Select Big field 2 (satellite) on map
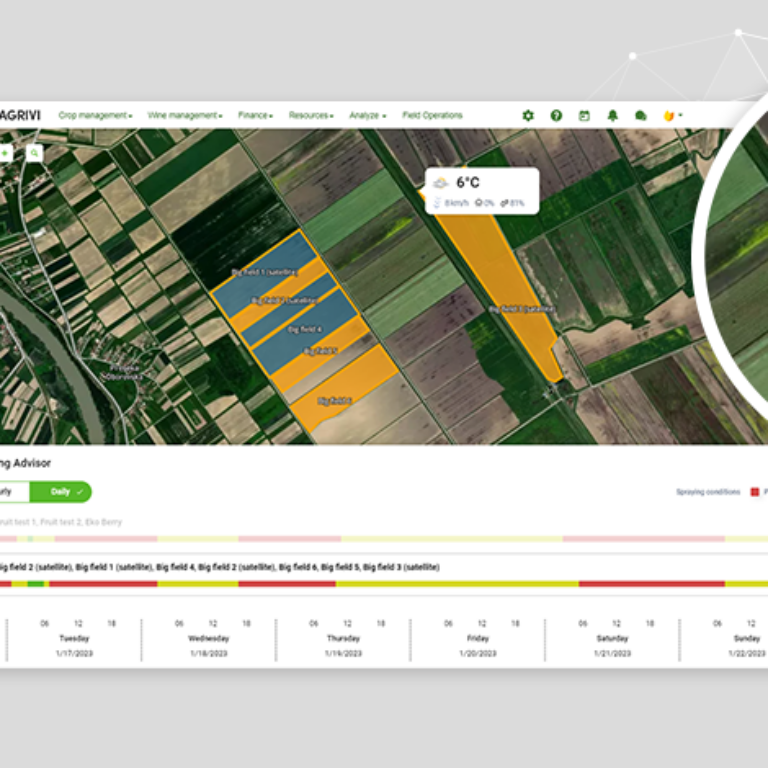 click(285, 300)
